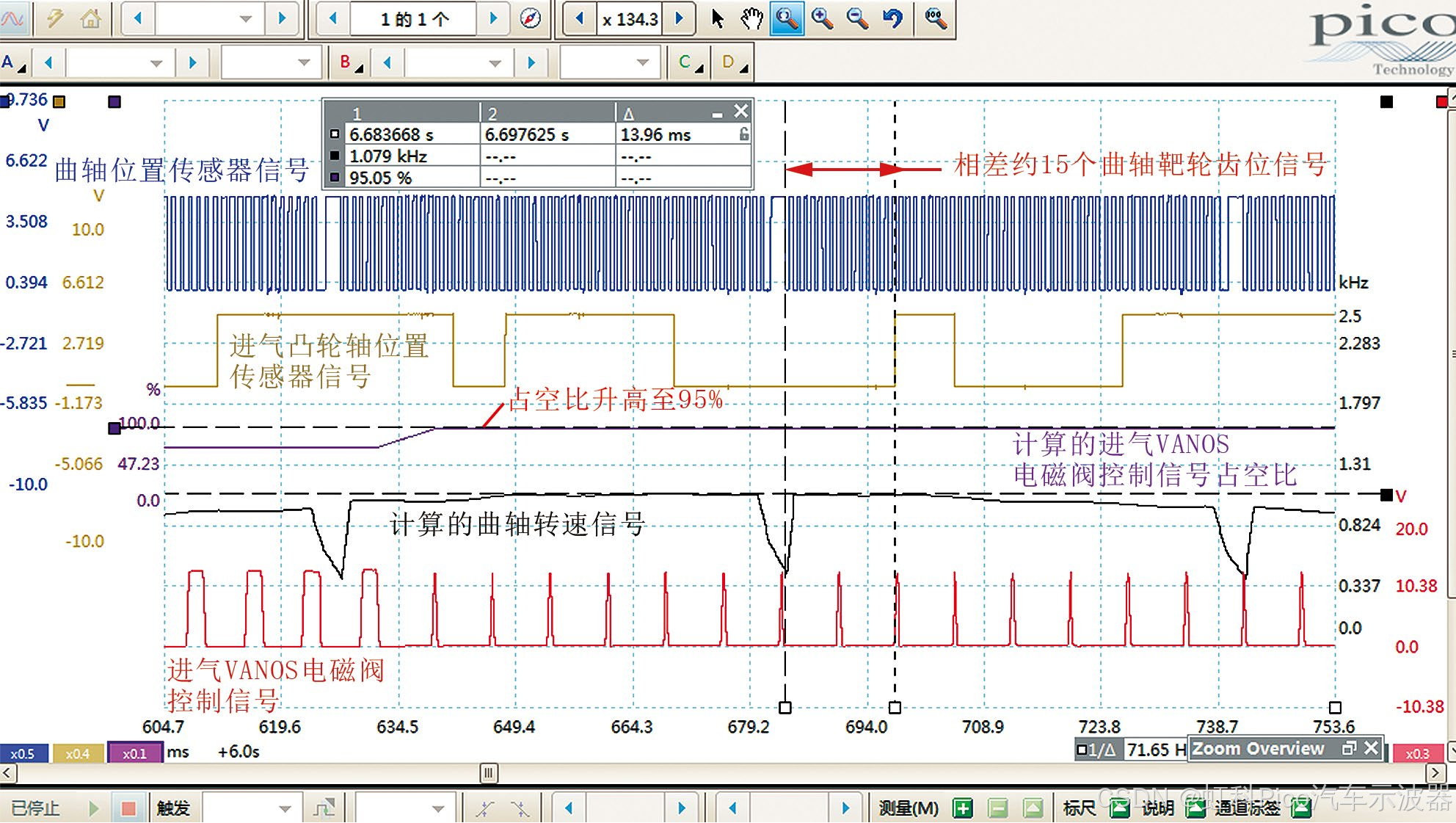Click the zoom in magnifier

click(x=822, y=18)
